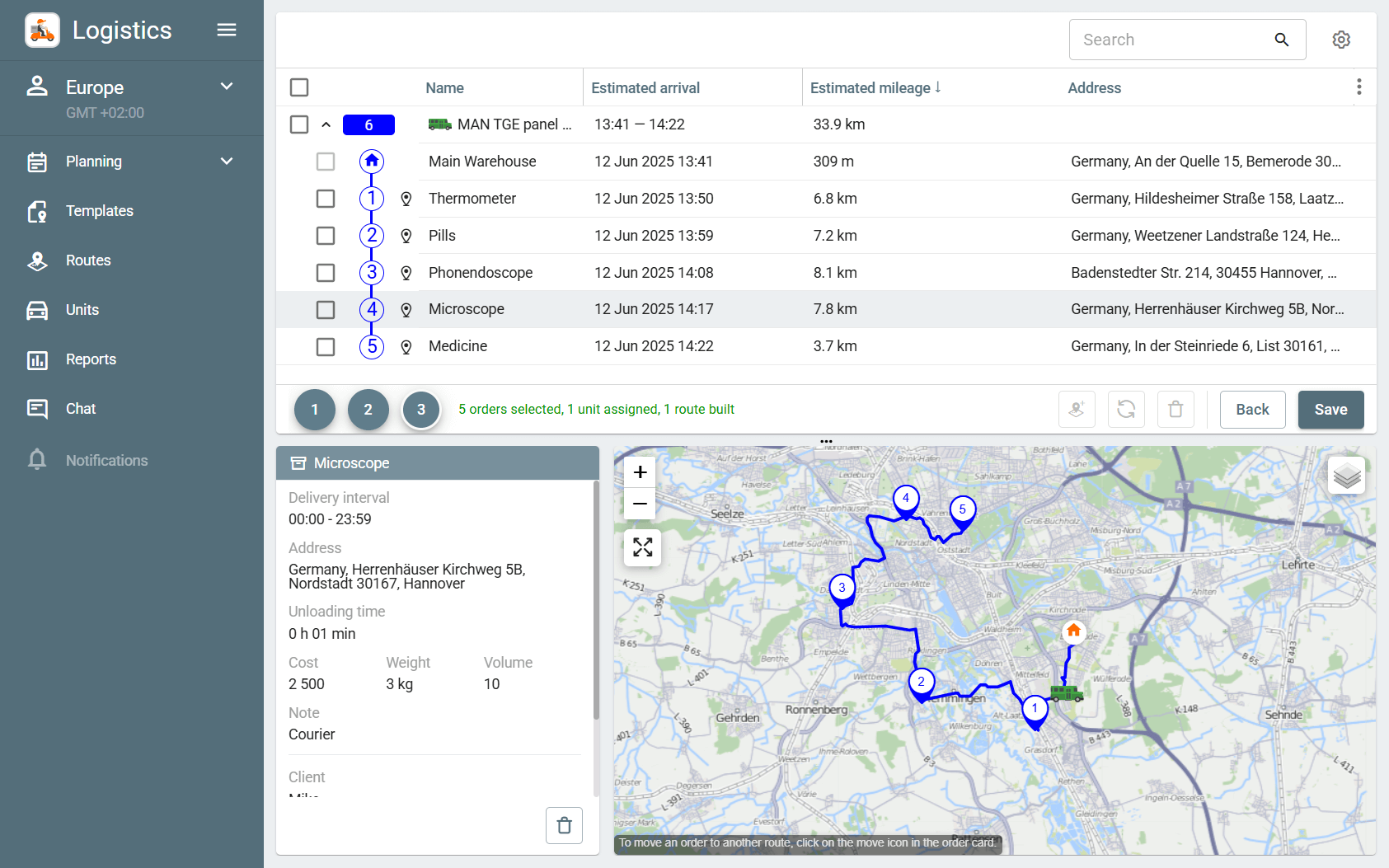Click the Back button

click(1252, 409)
